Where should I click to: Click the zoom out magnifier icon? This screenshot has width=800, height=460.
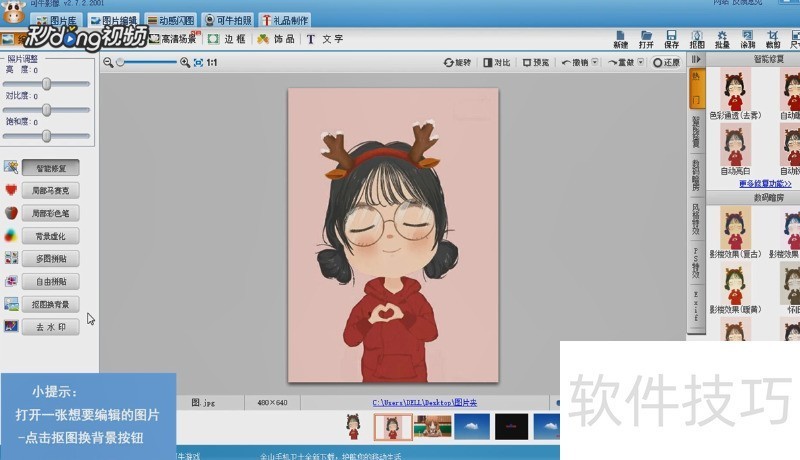pyautogui.click(x=108, y=62)
